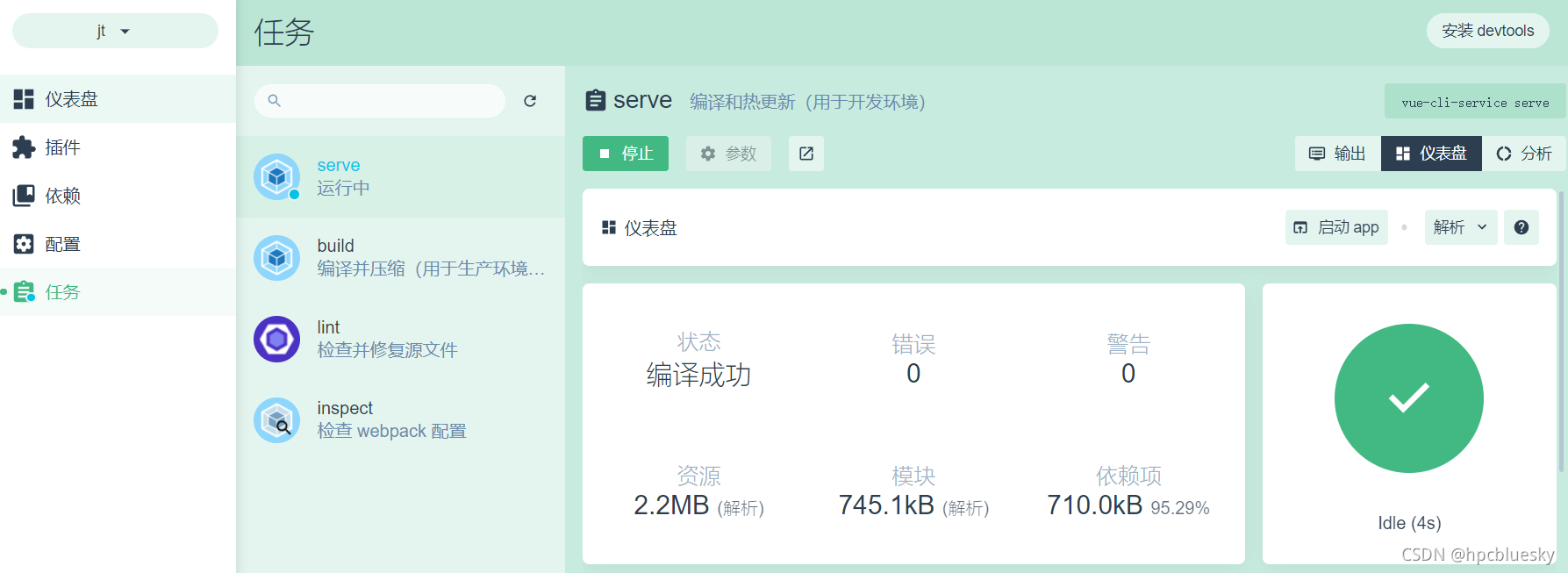
Task: Click the 710.0kB dependencies value
Action: coord(1095,505)
